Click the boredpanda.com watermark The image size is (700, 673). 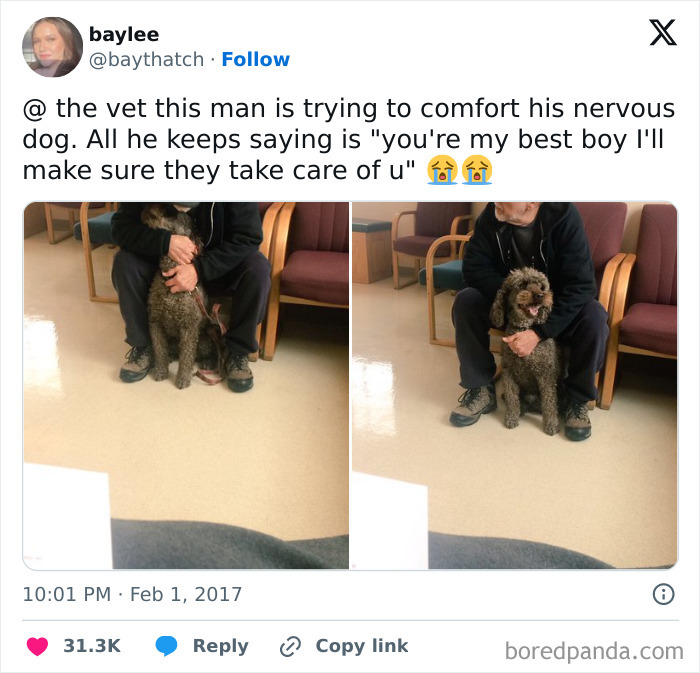pos(594,651)
